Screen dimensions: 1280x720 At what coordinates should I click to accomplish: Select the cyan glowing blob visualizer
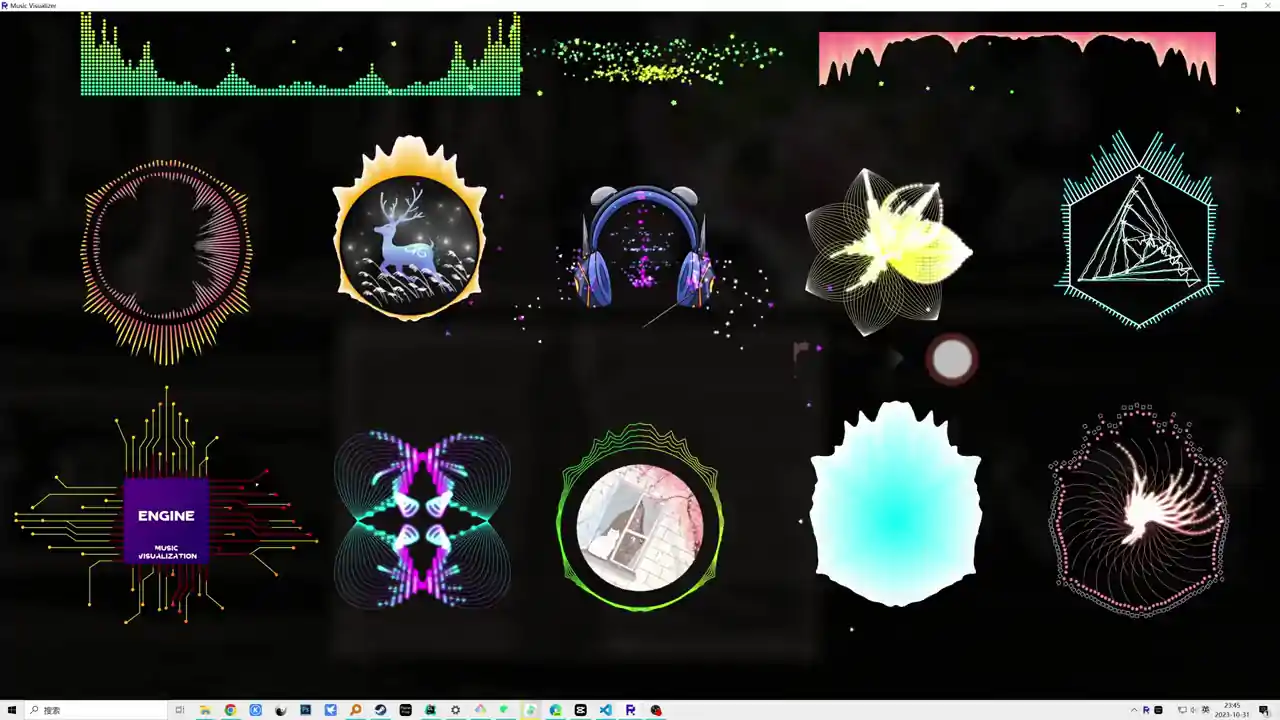click(x=895, y=504)
